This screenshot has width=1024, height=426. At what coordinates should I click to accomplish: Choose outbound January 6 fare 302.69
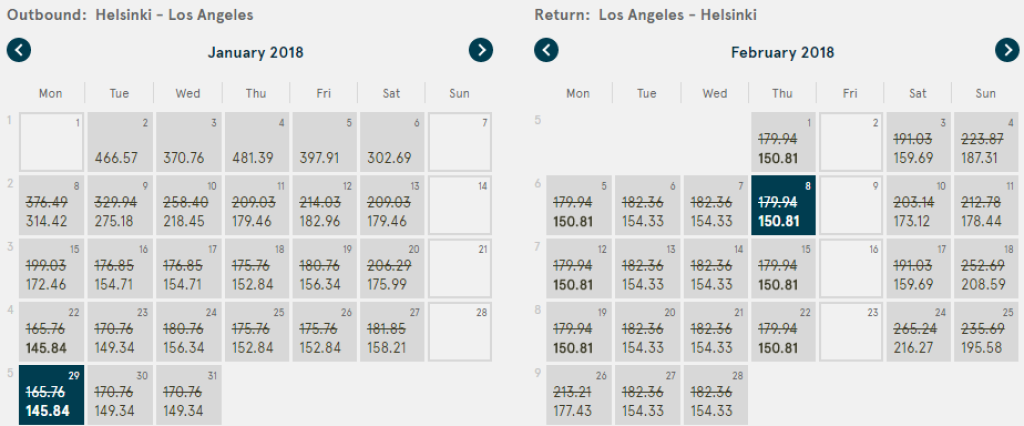pos(391,142)
